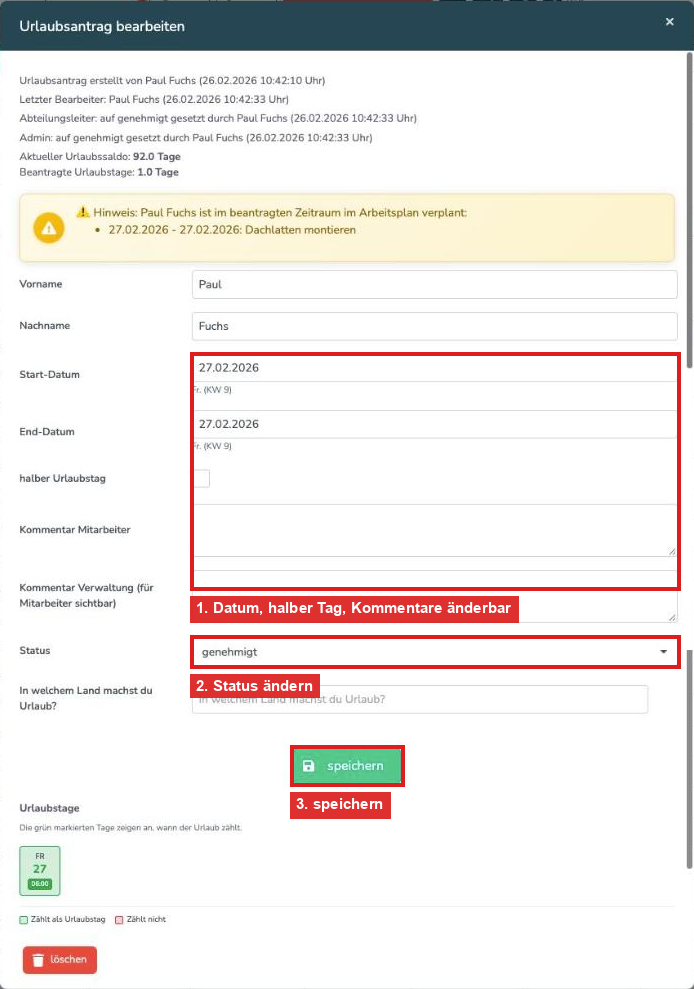Toggle the halber Urlaubstag checkbox
694x989 pixels.
pos(202,478)
